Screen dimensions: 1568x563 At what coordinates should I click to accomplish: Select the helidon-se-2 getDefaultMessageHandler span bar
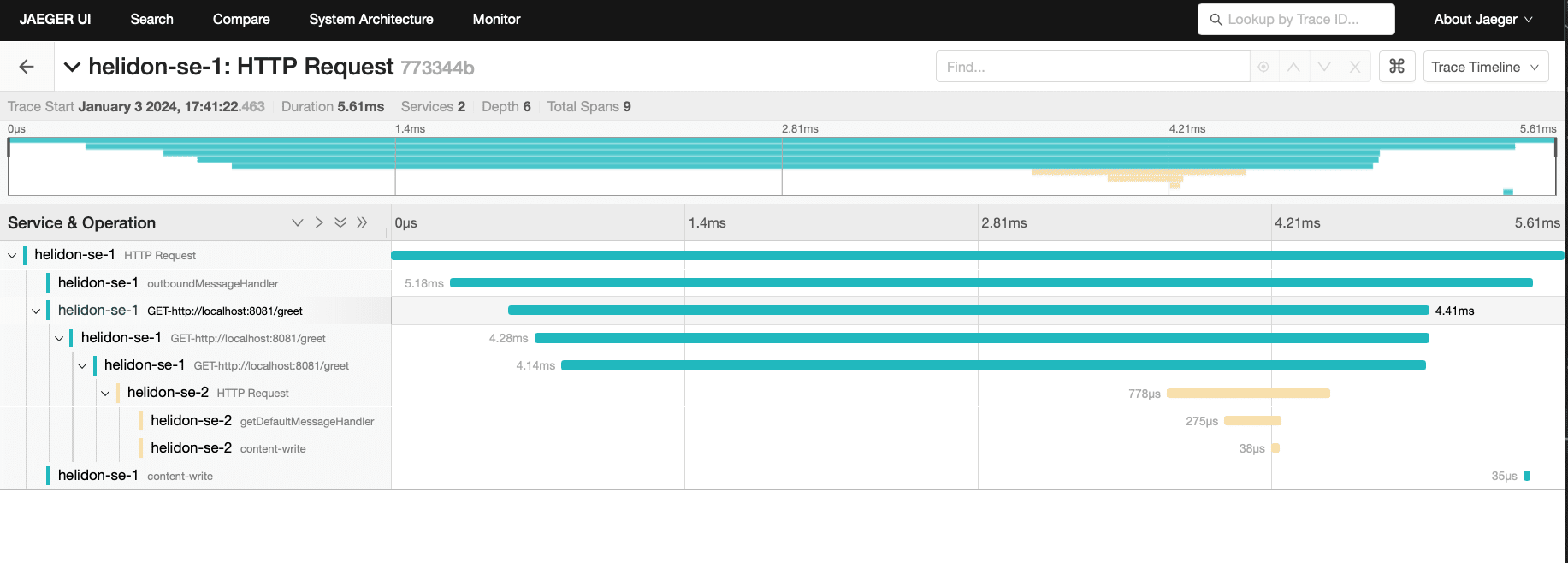pos(1252,421)
